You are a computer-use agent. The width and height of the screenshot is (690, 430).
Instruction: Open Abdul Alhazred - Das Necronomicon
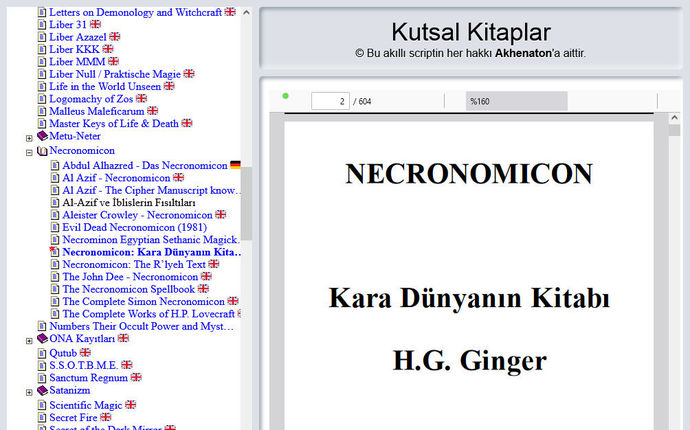click(x=145, y=165)
